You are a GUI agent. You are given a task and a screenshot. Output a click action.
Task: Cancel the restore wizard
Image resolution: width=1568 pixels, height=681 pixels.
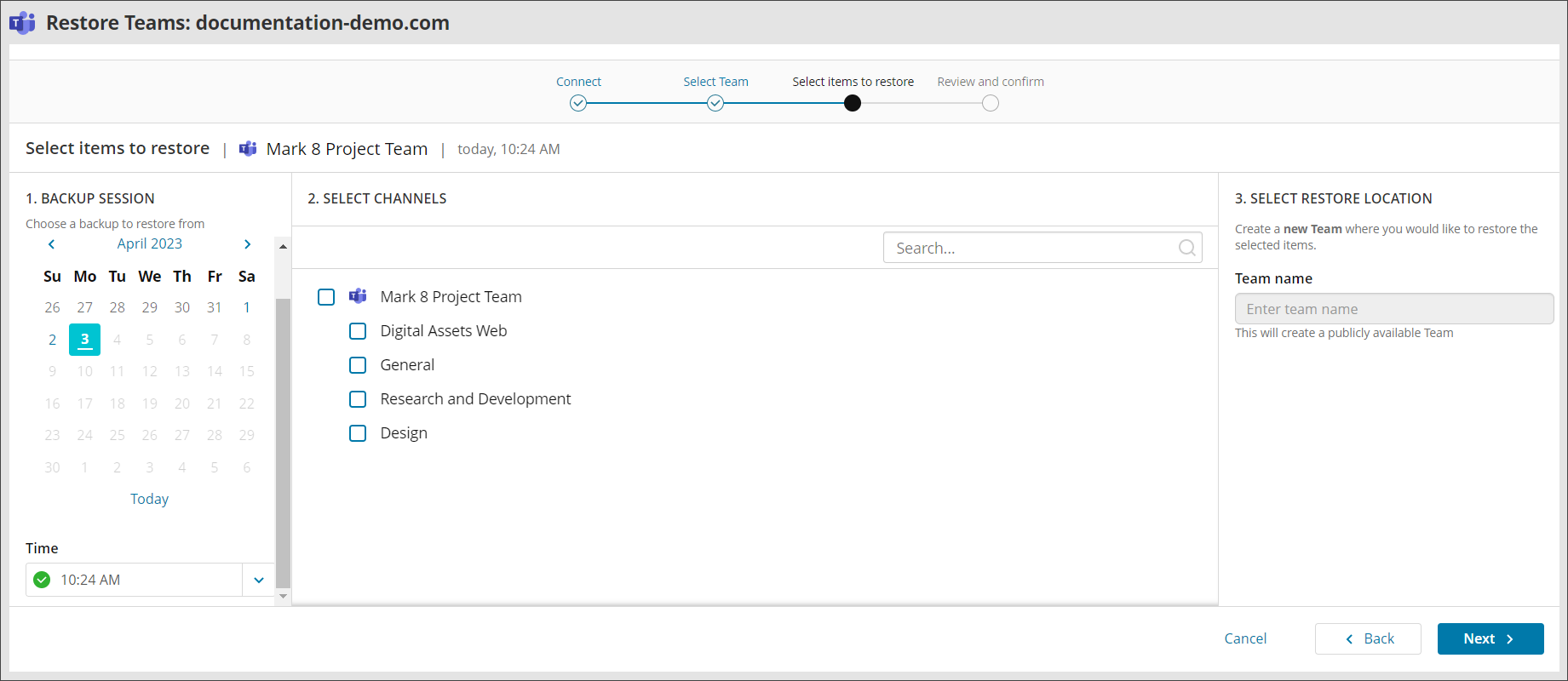1245,638
